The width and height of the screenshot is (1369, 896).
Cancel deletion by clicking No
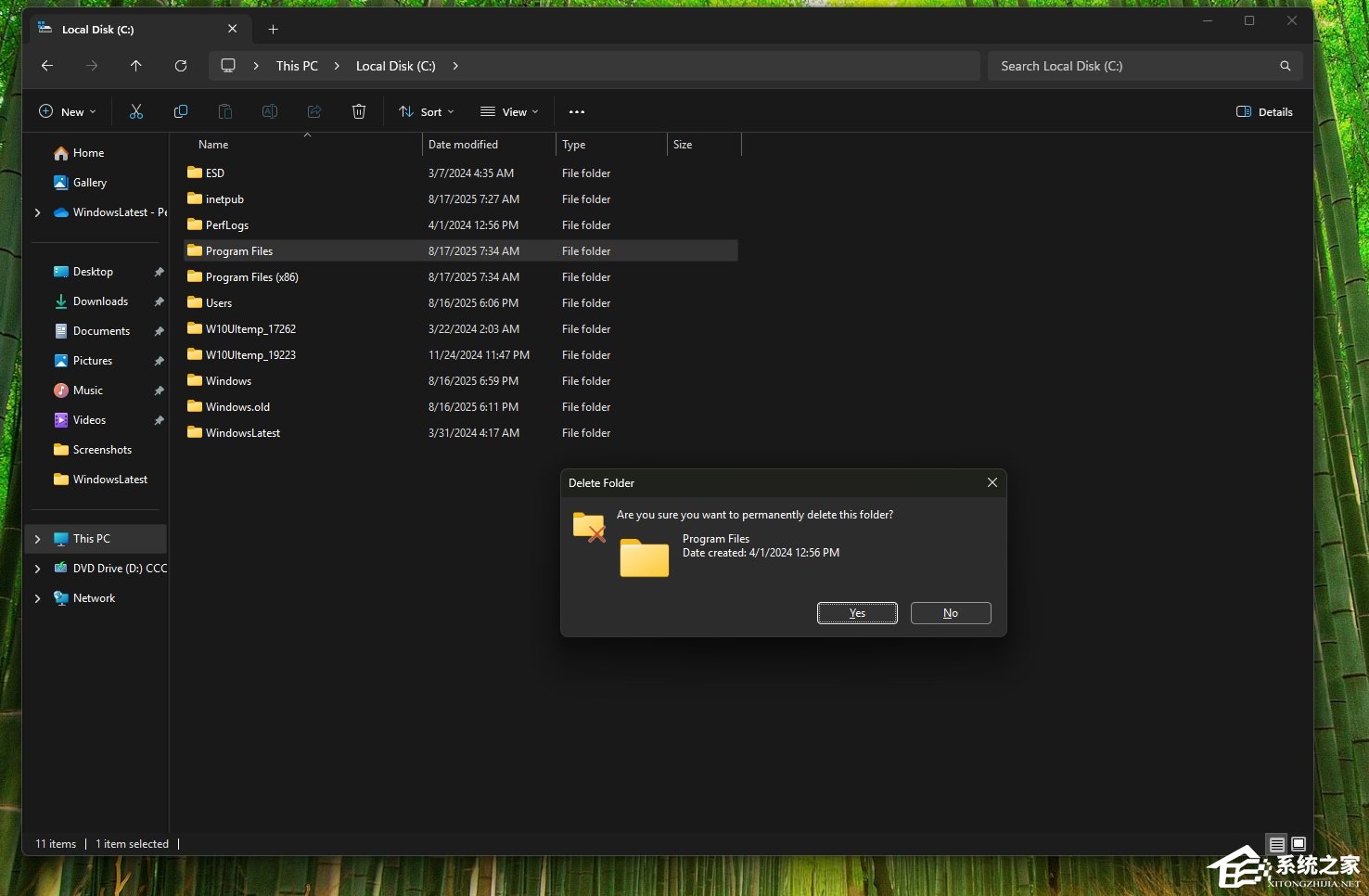point(951,613)
